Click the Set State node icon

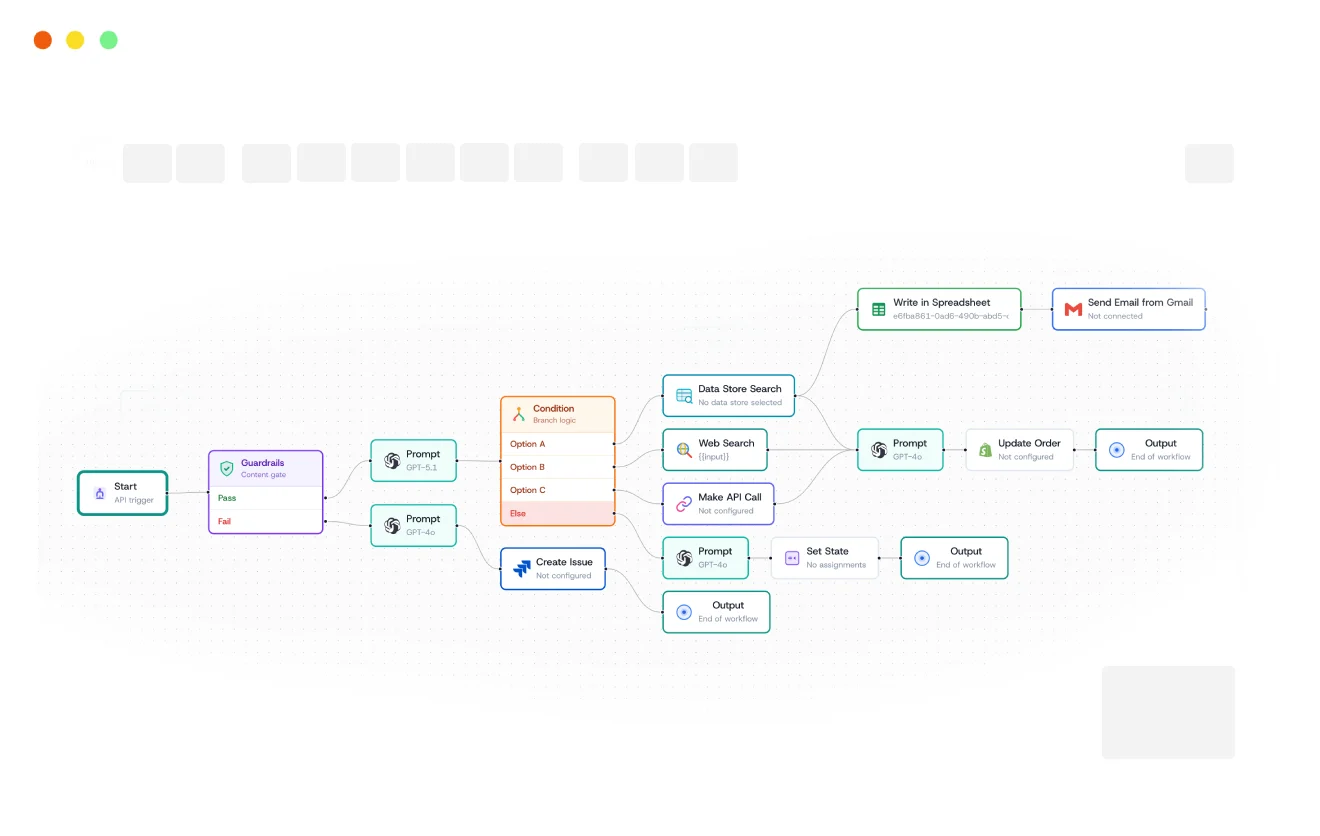(792, 558)
